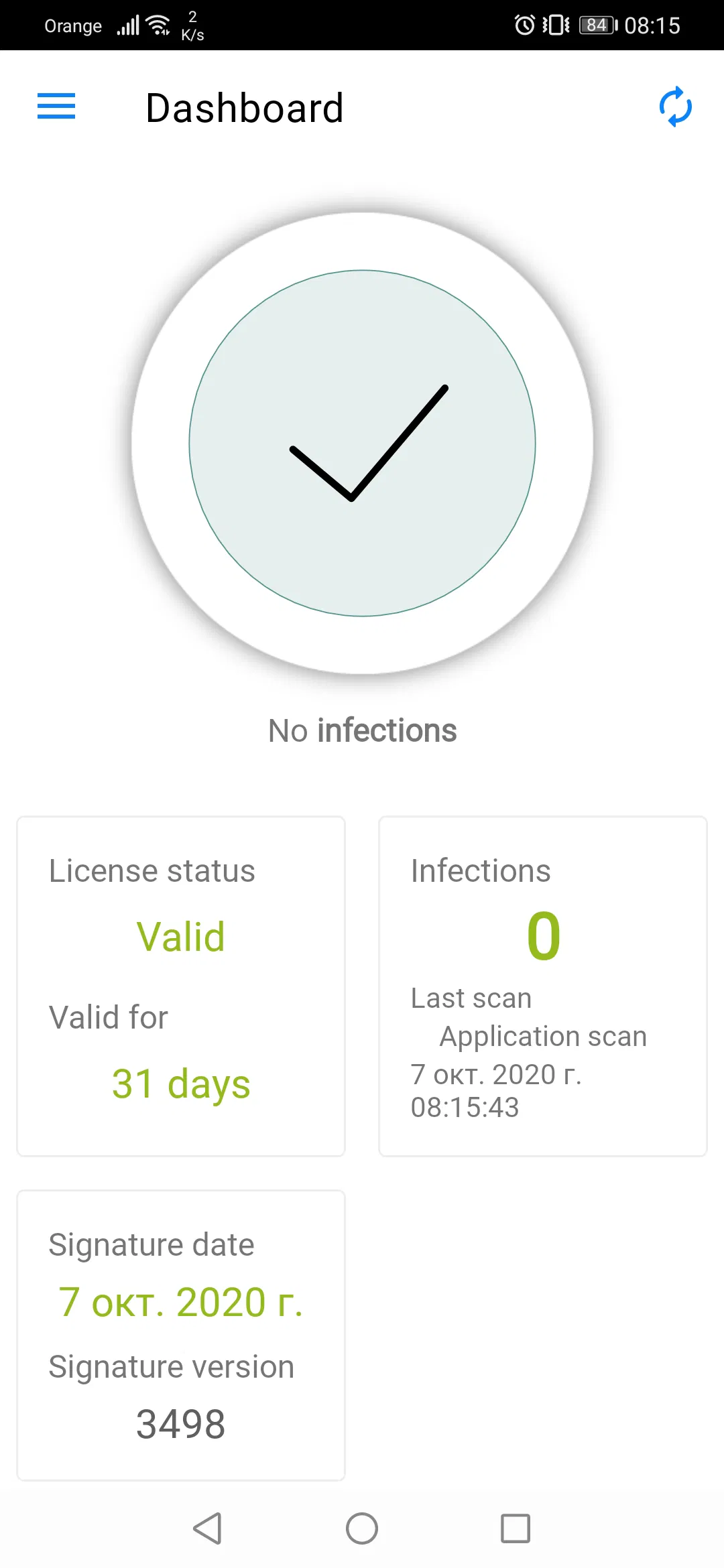Tap the 'No infections' status text
Image resolution: width=724 pixels, height=1568 pixels.
[x=362, y=730]
